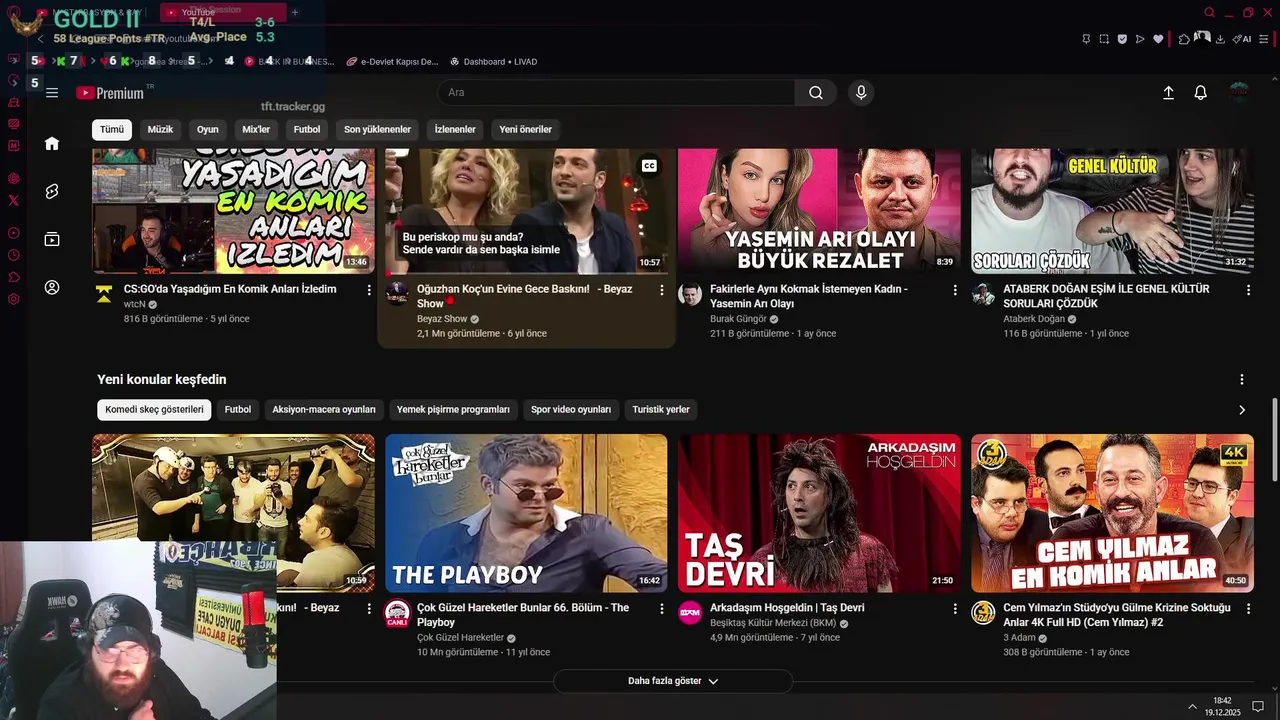Open e-Devlet Kapısı bookmark
Viewport: 1280px width, 720px height.
click(392, 61)
